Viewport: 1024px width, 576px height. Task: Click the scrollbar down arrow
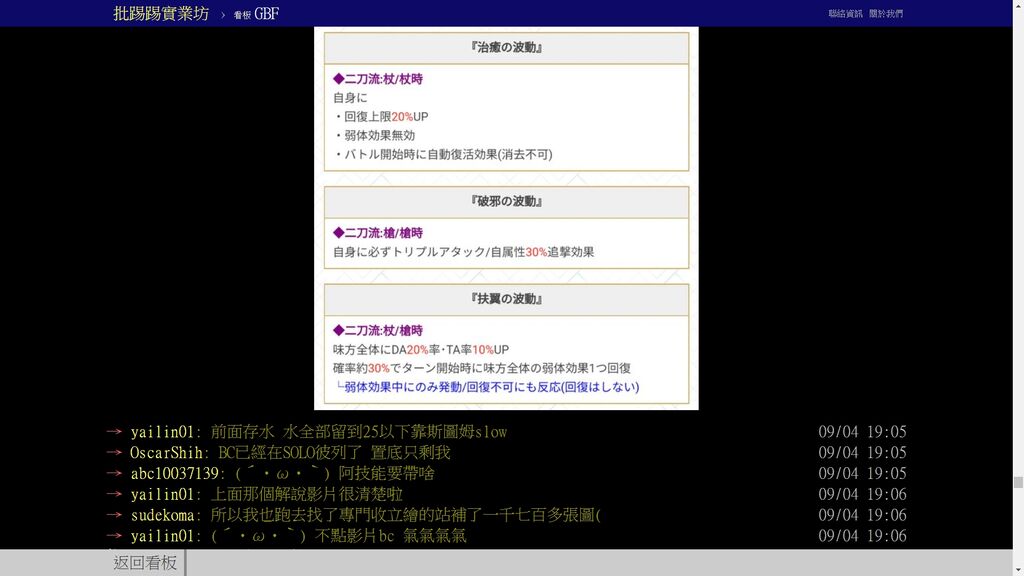click(x=1018, y=571)
